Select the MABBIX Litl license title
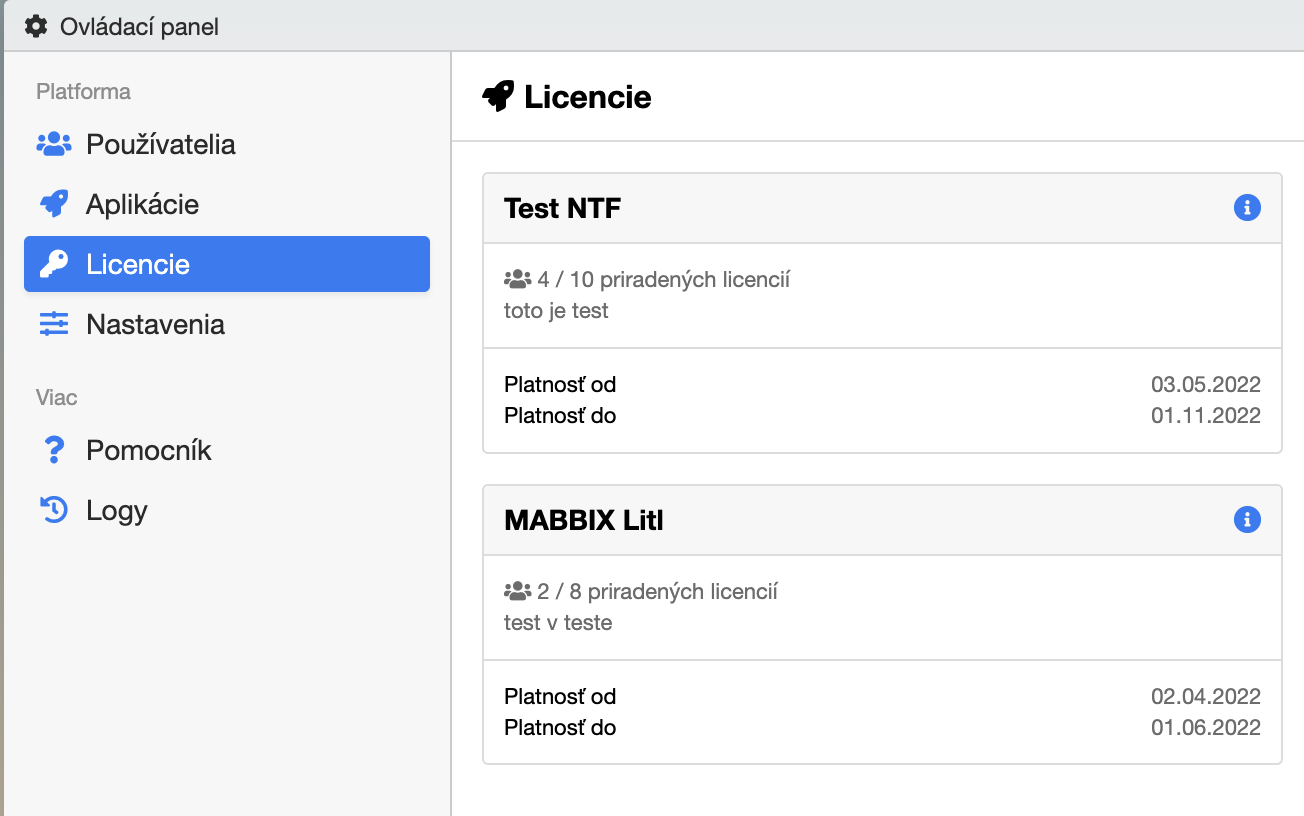The width and height of the screenshot is (1304, 816). coord(584,520)
